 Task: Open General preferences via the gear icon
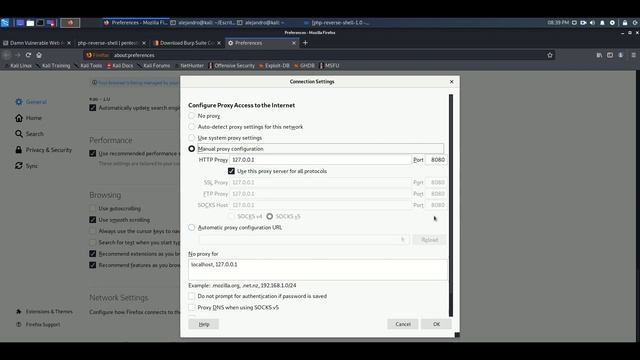click(19, 102)
